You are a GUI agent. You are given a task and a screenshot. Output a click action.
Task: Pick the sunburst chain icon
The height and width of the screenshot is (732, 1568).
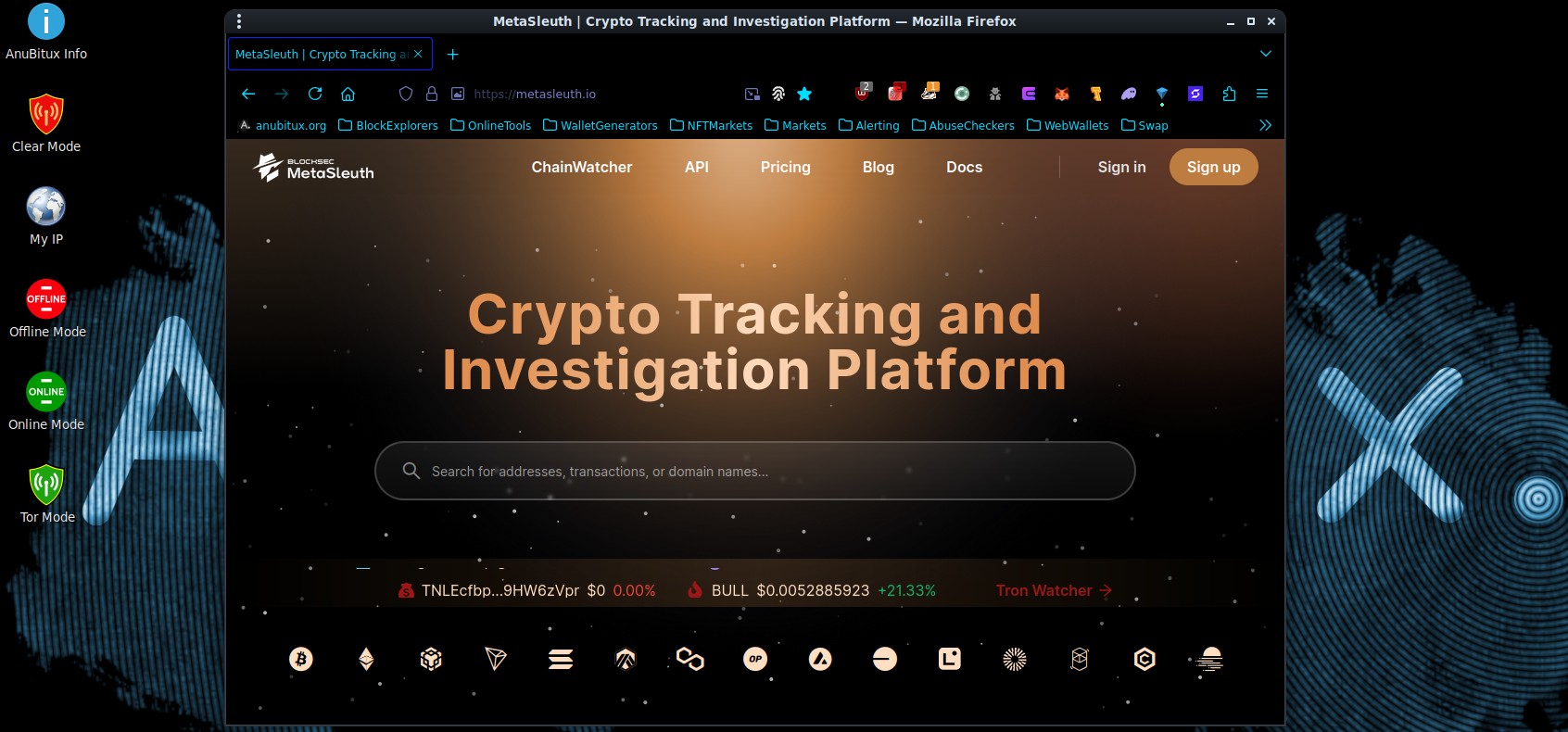tap(1015, 659)
